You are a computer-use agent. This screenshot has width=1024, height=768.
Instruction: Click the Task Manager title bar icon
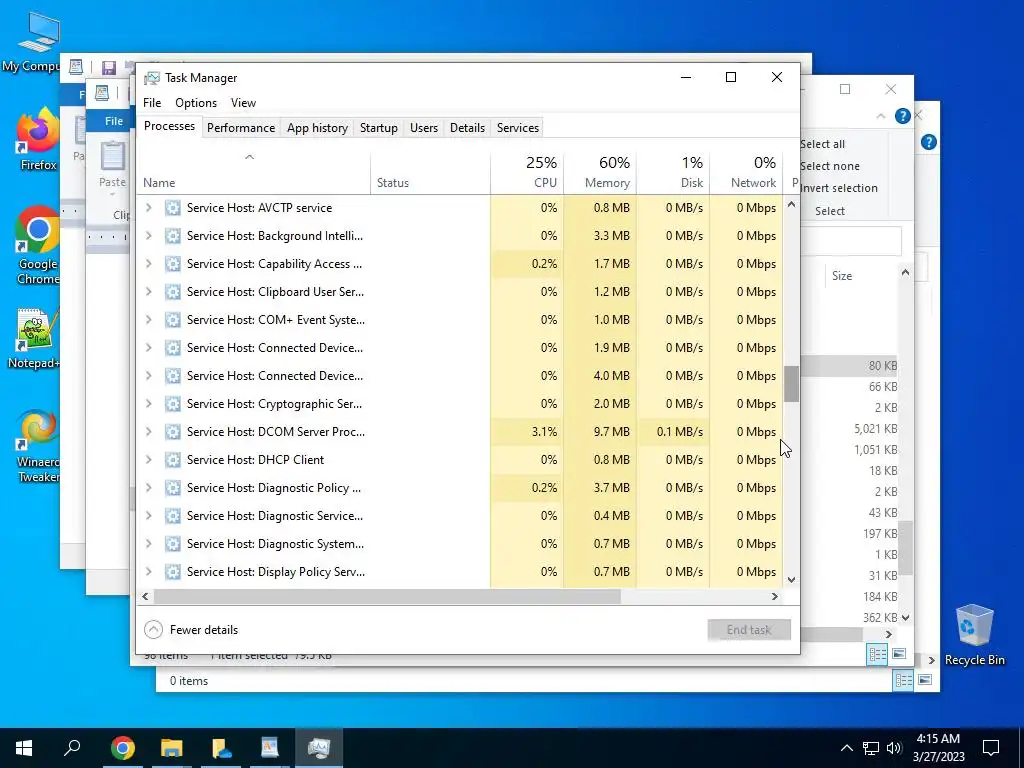tap(152, 78)
